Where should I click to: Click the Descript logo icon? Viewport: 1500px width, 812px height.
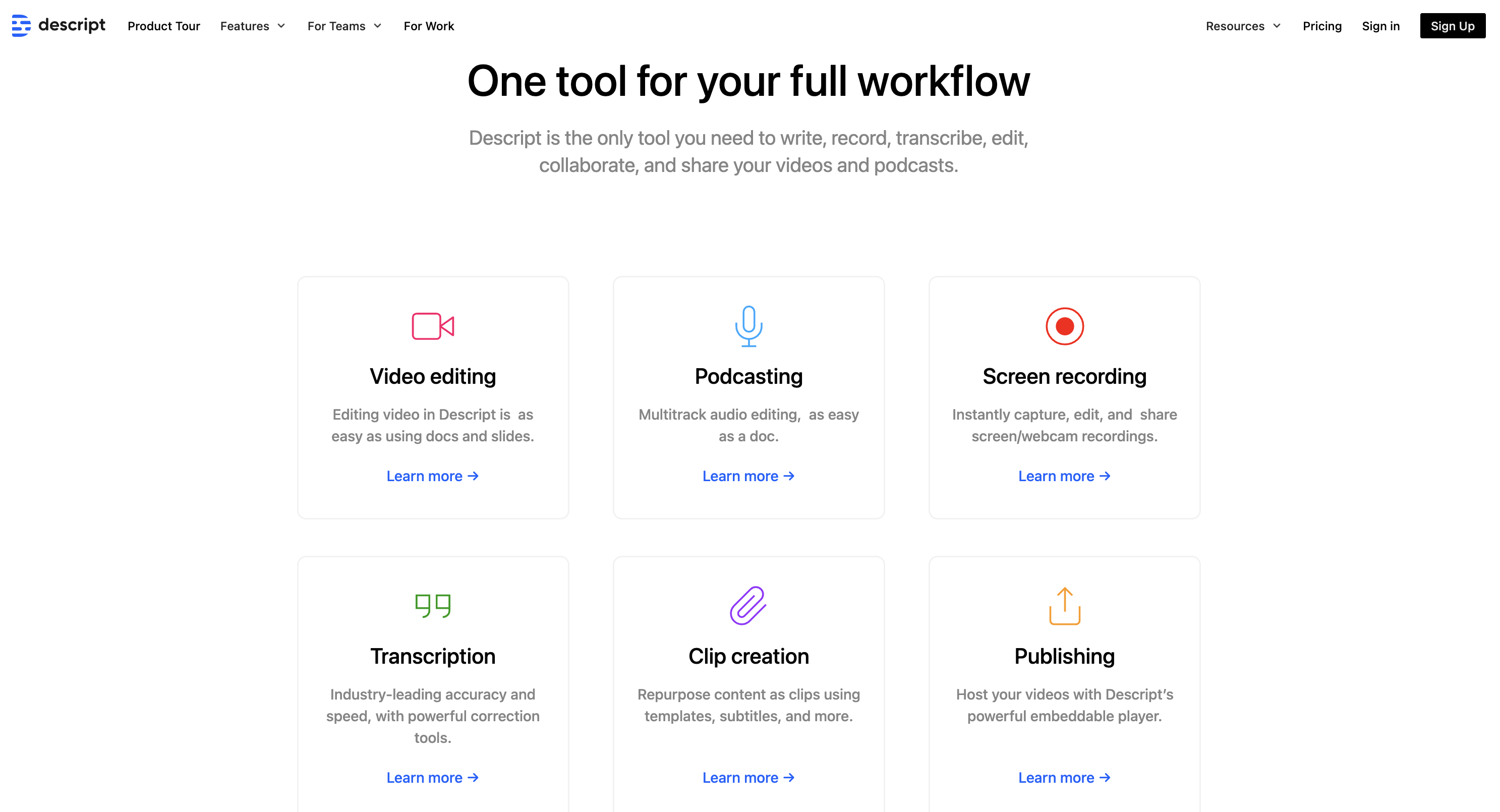pyautogui.click(x=21, y=26)
